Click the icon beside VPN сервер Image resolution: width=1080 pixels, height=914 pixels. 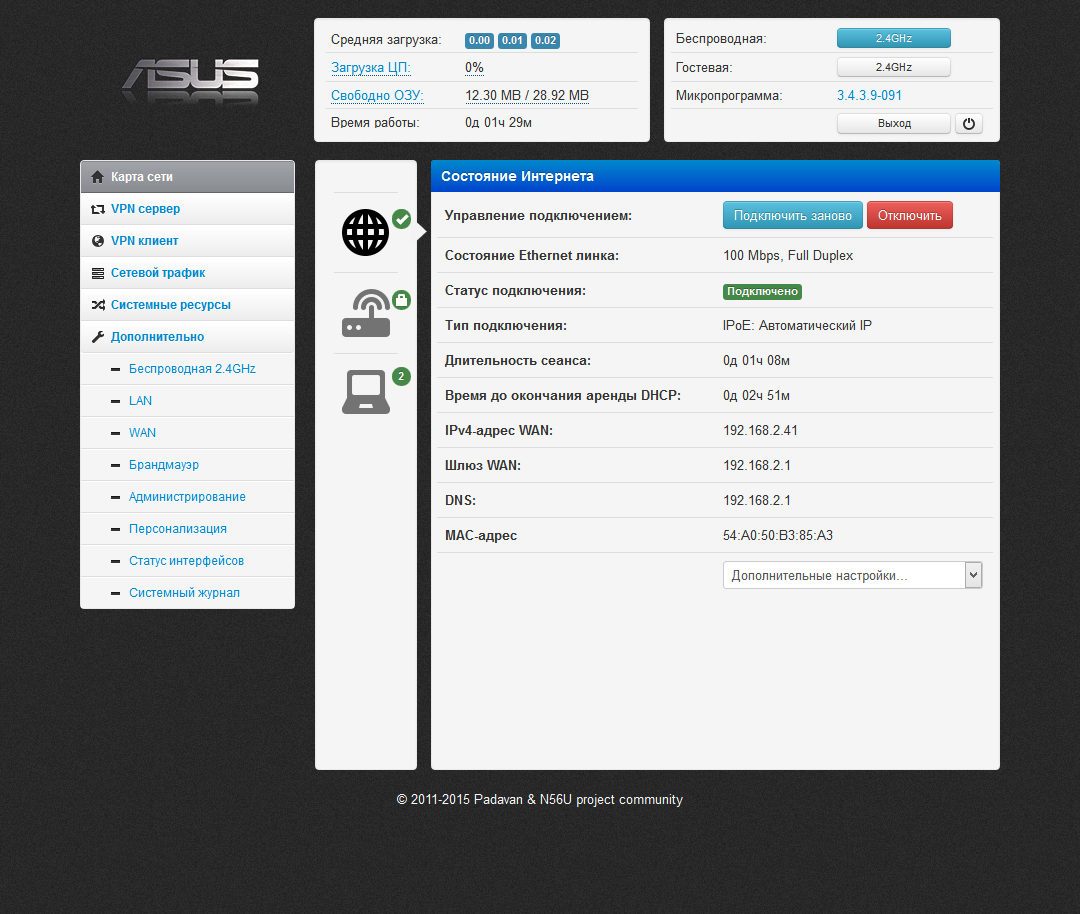click(x=98, y=209)
